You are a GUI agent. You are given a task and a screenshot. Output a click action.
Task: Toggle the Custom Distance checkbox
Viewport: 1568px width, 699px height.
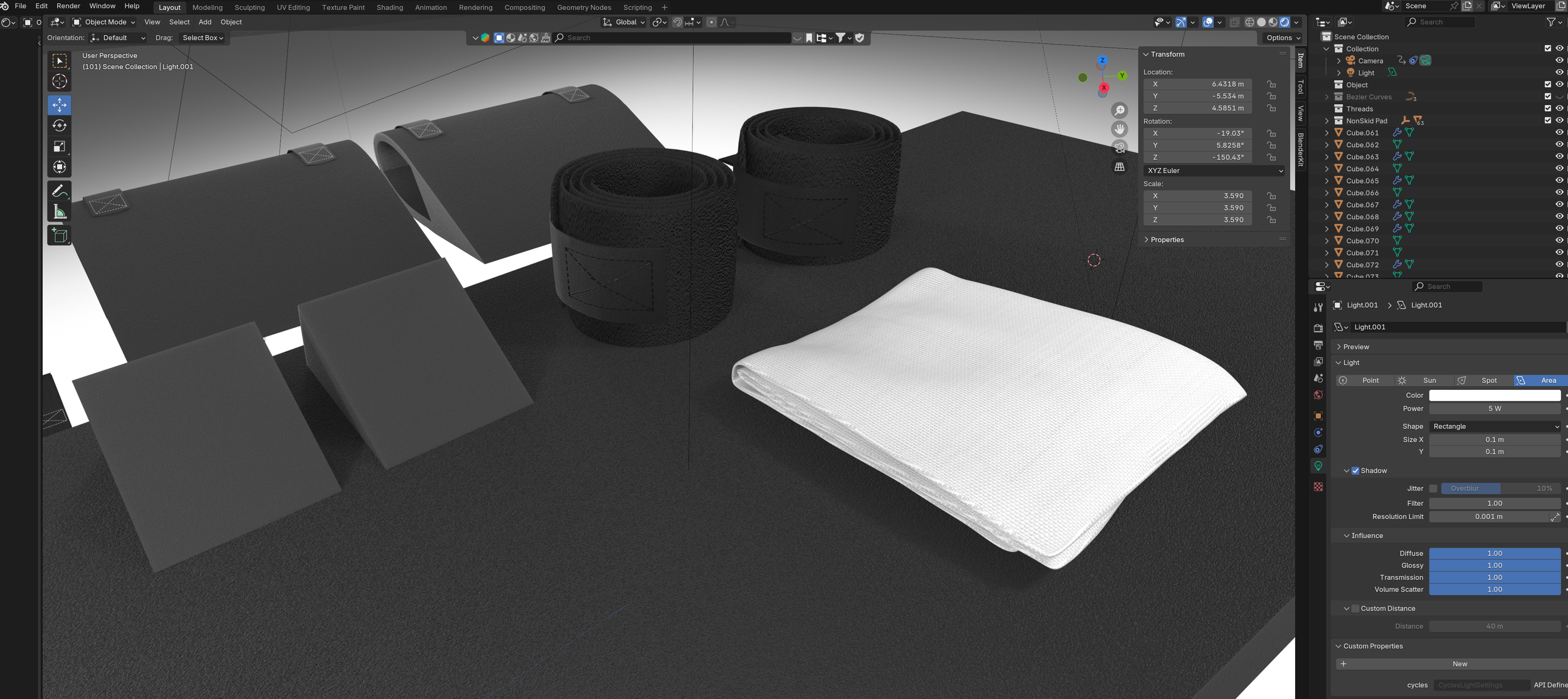(1355, 609)
